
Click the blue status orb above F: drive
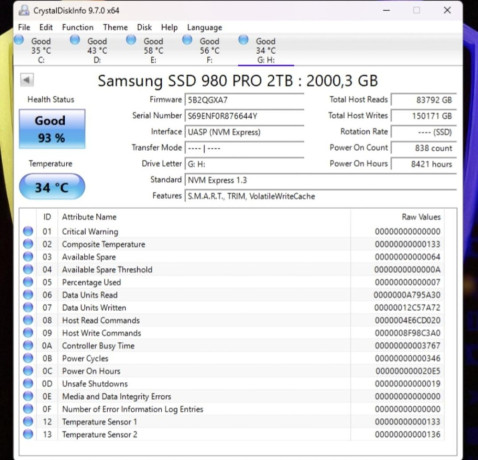(187, 40)
